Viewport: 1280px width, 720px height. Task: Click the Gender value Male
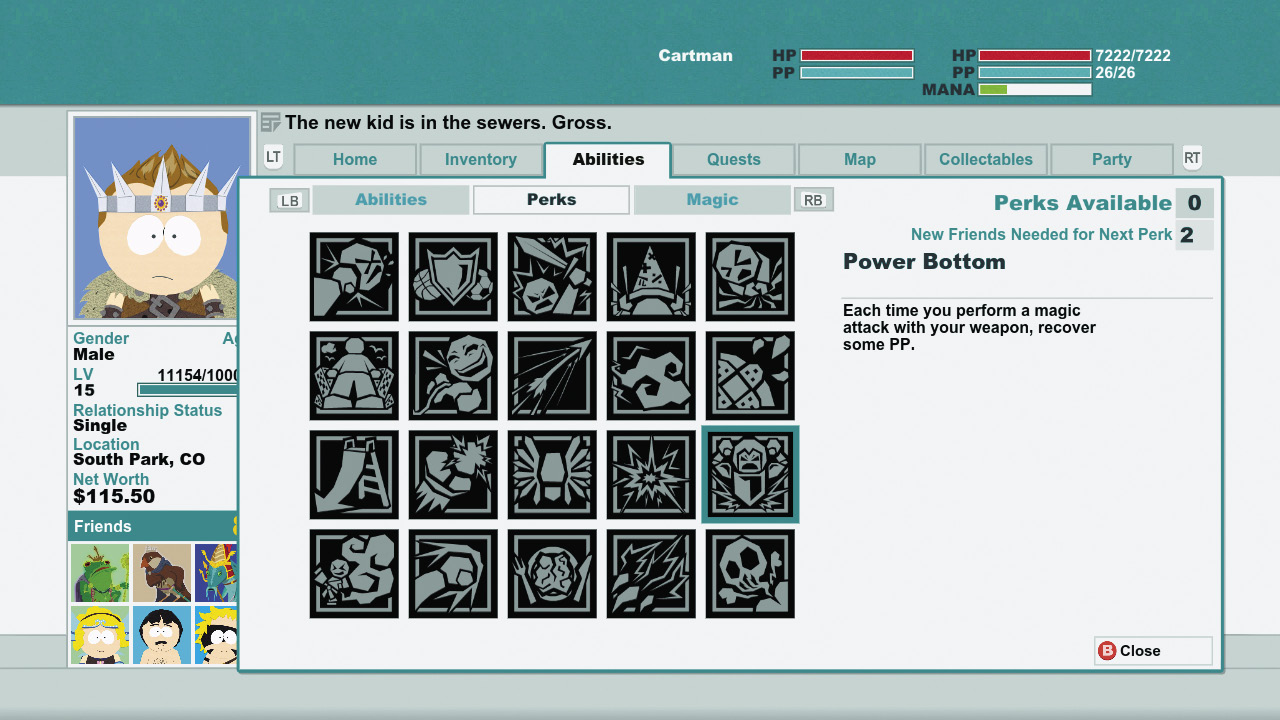[x=94, y=355]
